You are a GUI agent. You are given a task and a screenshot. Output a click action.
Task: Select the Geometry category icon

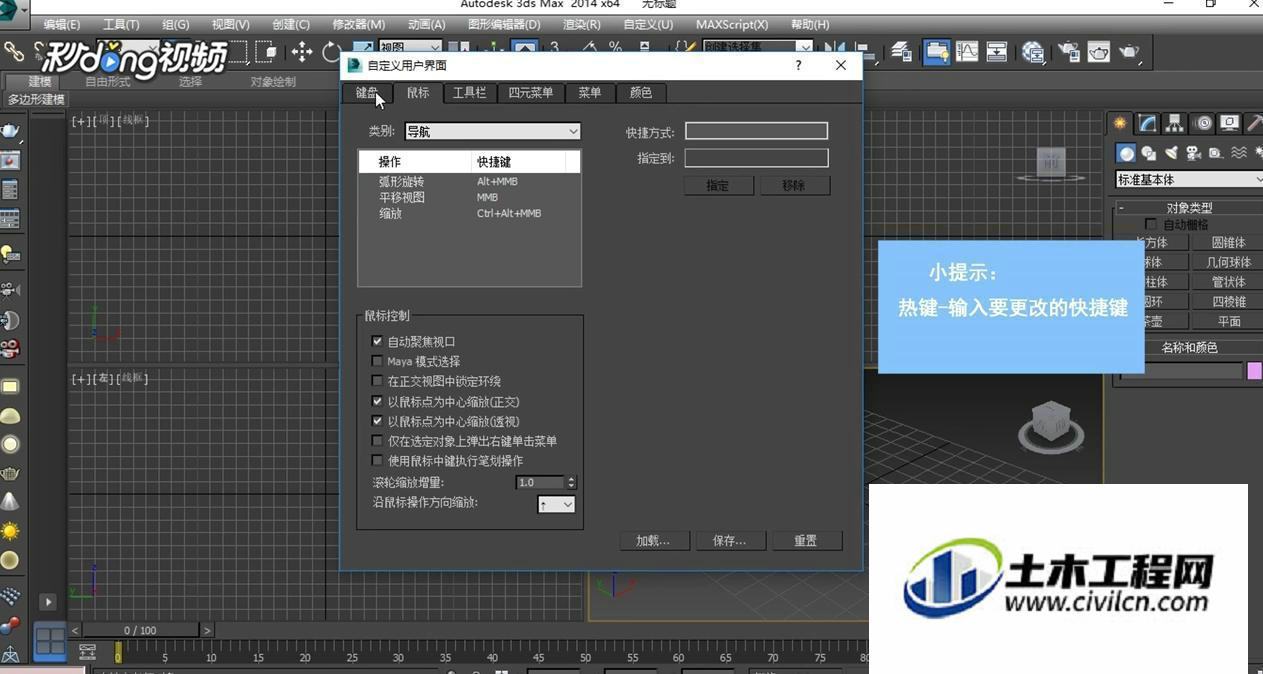(x=1127, y=153)
